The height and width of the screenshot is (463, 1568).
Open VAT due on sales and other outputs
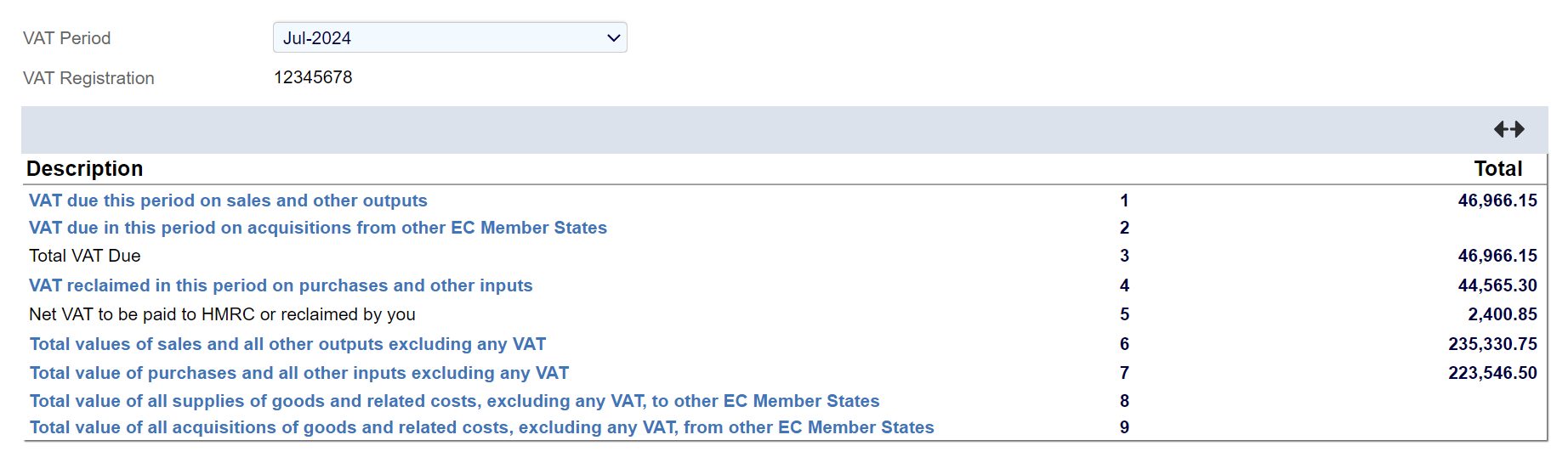pyautogui.click(x=228, y=200)
